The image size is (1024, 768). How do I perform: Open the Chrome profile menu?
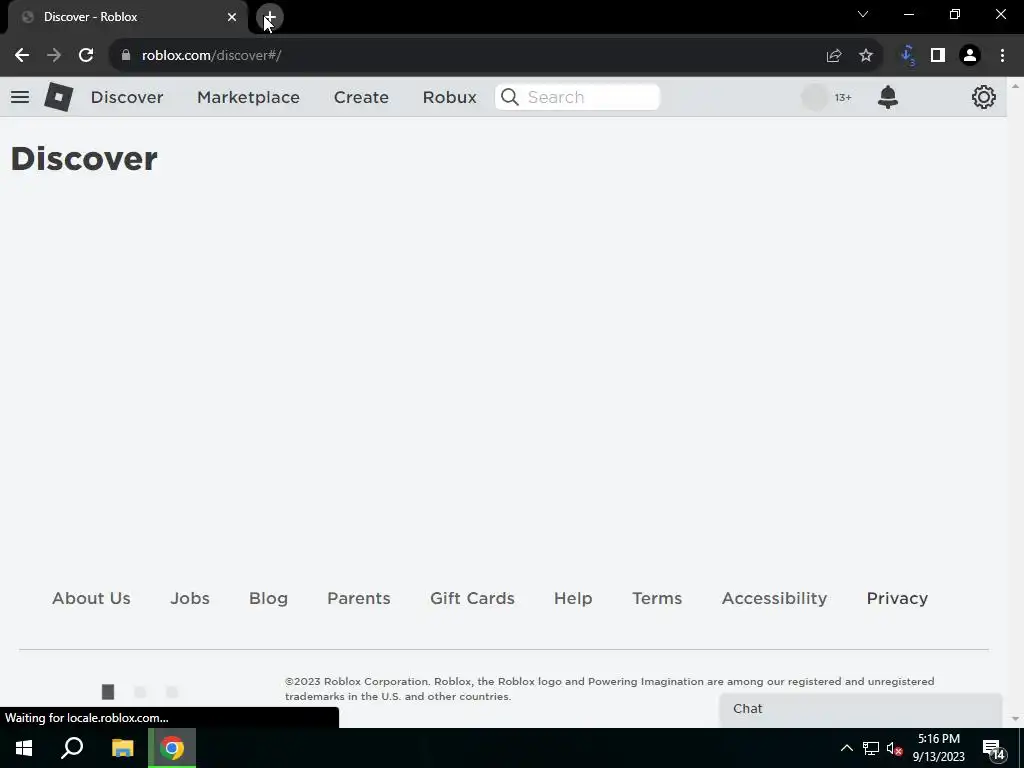(x=970, y=56)
